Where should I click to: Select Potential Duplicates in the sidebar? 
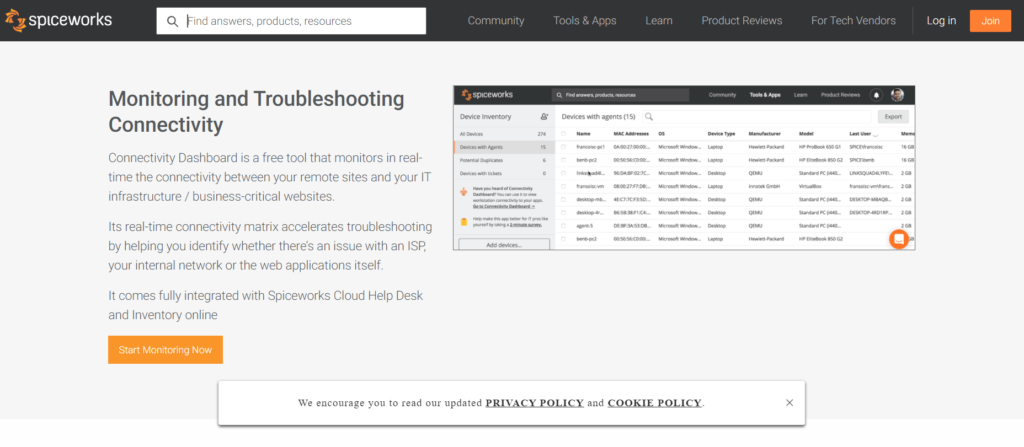504,160
